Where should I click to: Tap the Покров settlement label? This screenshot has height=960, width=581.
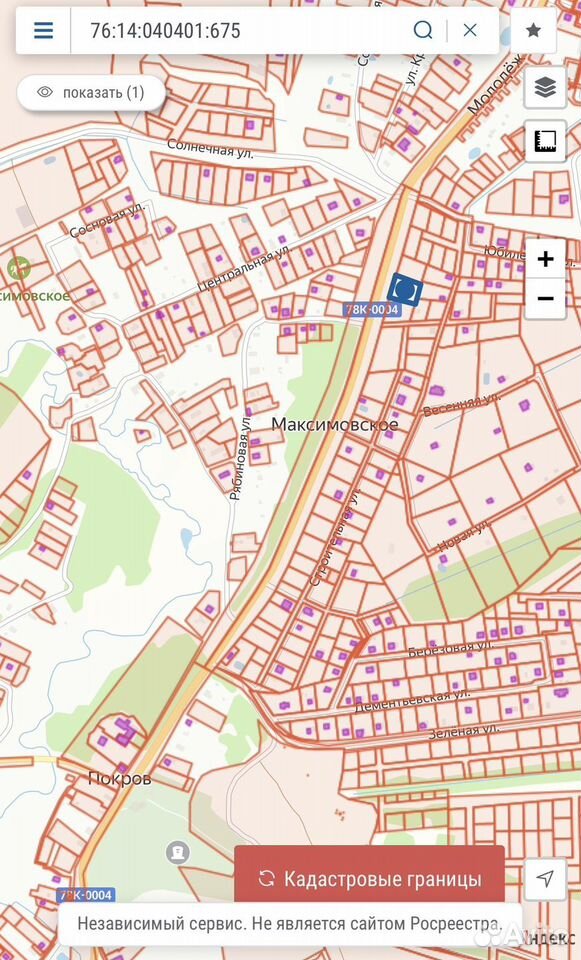tap(119, 779)
